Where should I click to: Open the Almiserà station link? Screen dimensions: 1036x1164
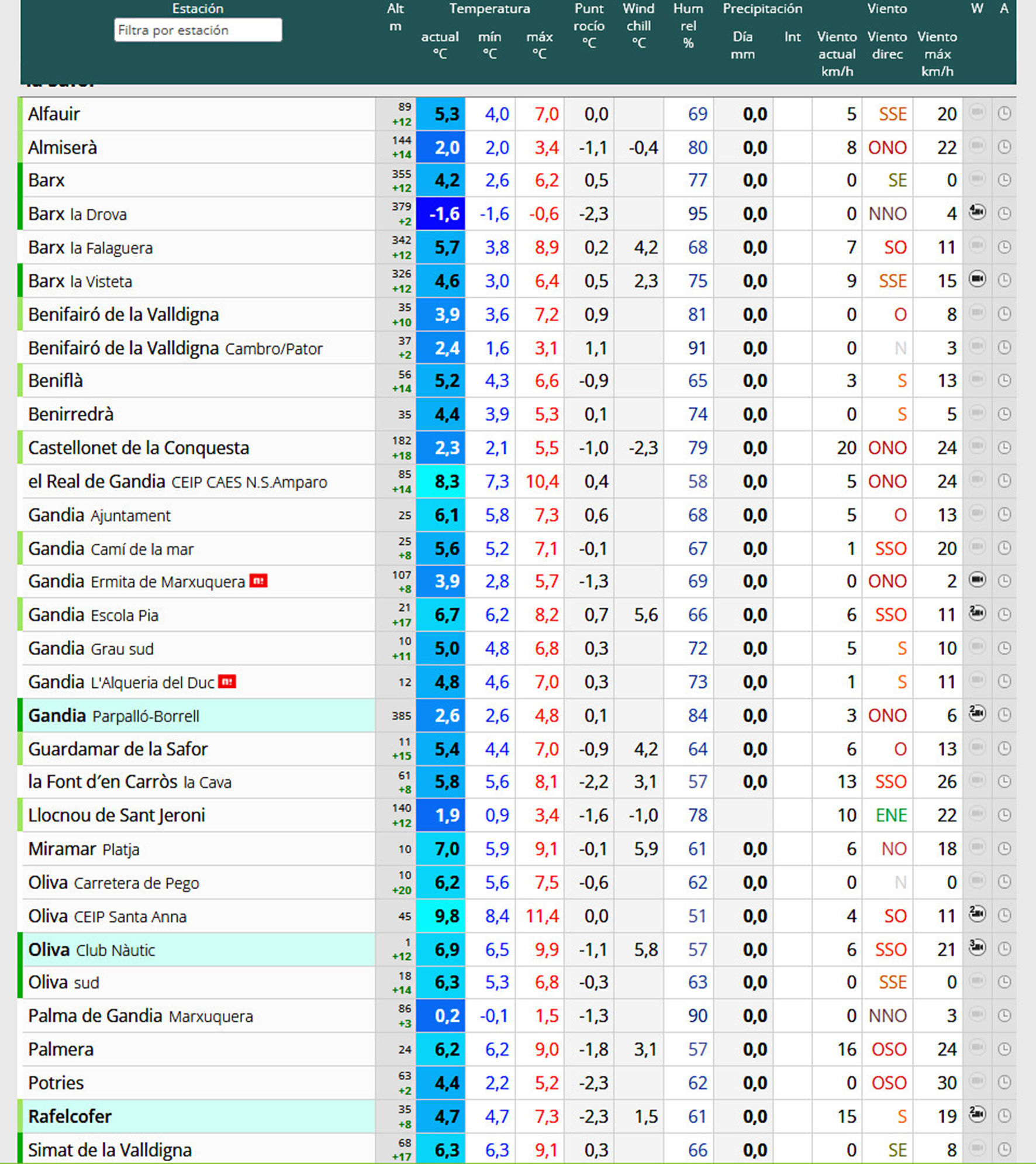click(x=63, y=147)
